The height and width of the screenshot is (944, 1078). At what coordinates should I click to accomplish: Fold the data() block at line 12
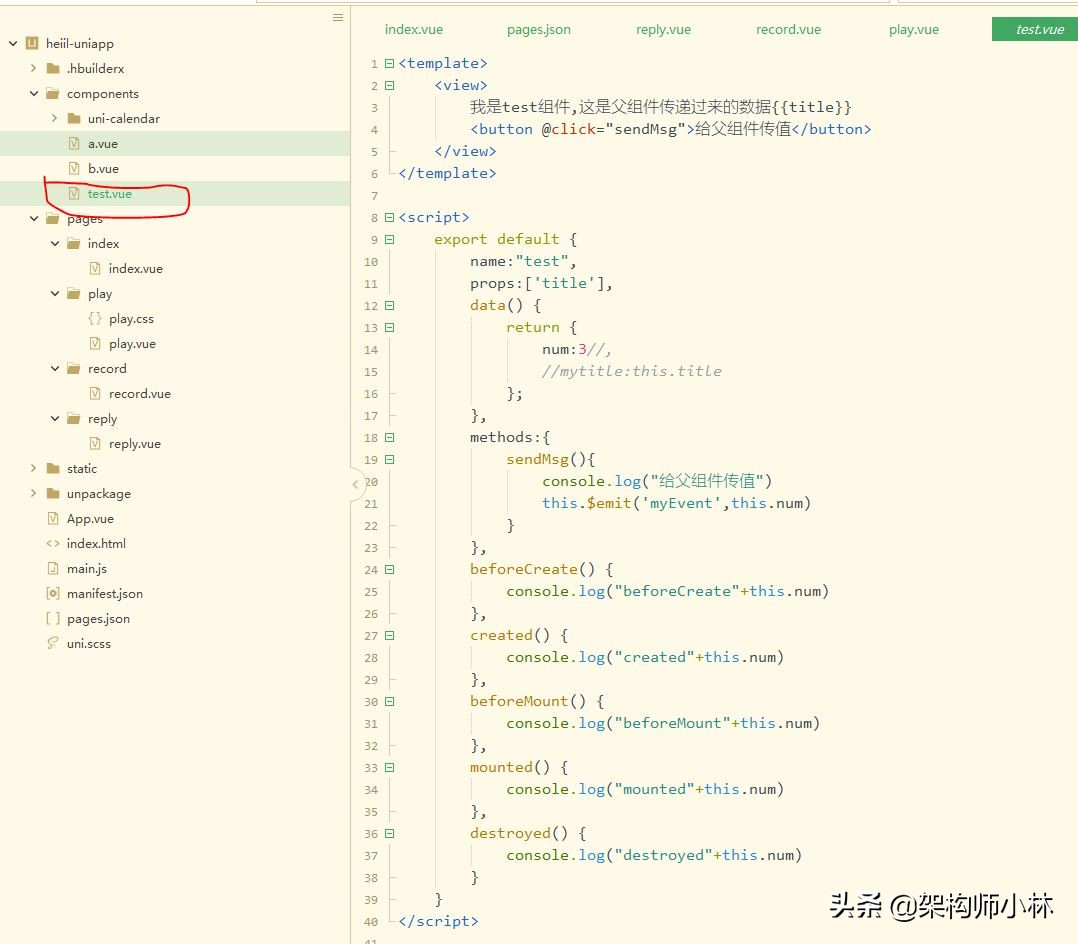(389, 306)
